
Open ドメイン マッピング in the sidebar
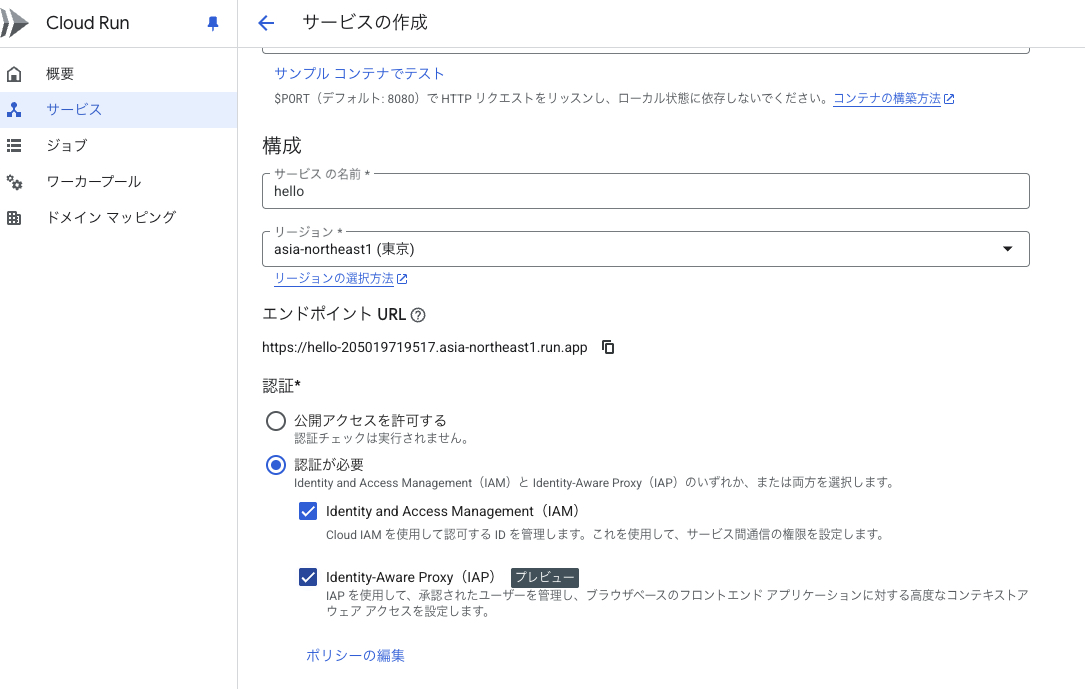[x=118, y=218]
